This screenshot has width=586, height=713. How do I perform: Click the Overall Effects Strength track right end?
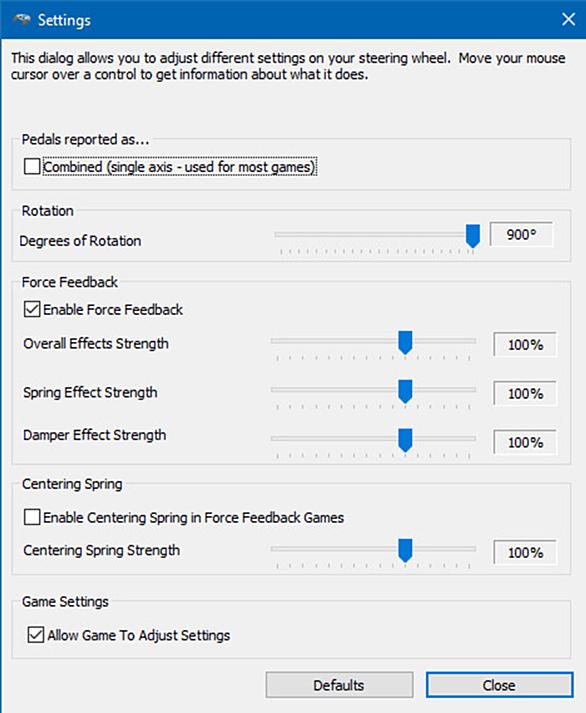[x=472, y=341]
